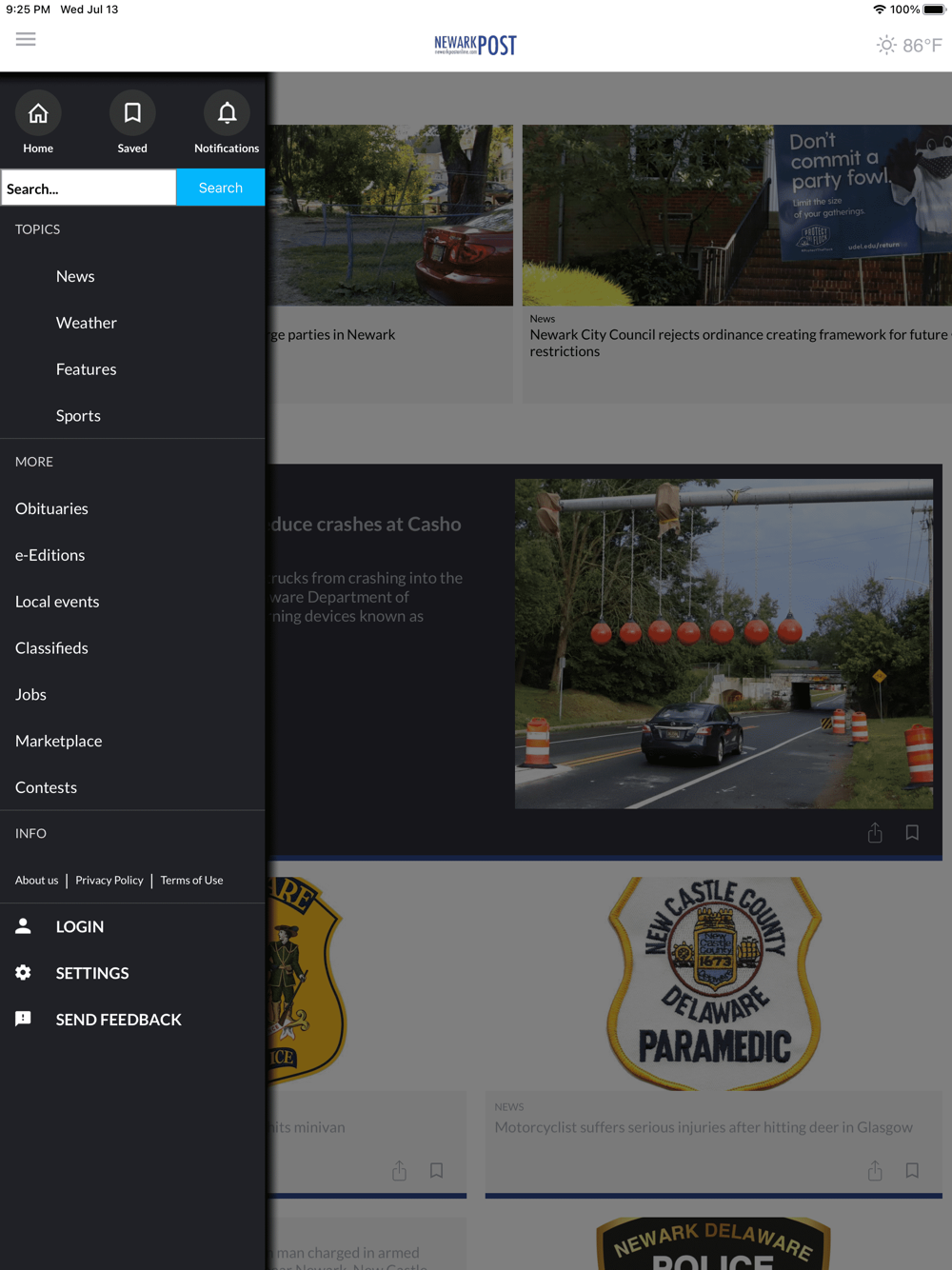Tap the weather 86°F indicator
The height and width of the screenshot is (1270, 952).
pyautogui.click(x=909, y=45)
